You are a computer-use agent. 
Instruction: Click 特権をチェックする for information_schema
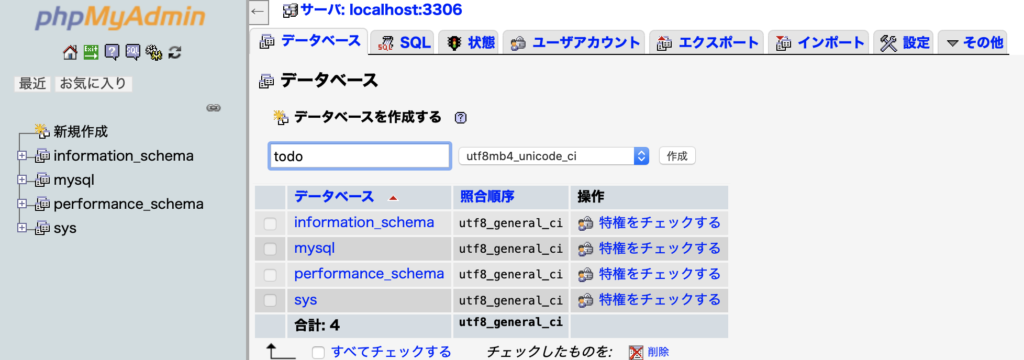point(660,223)
